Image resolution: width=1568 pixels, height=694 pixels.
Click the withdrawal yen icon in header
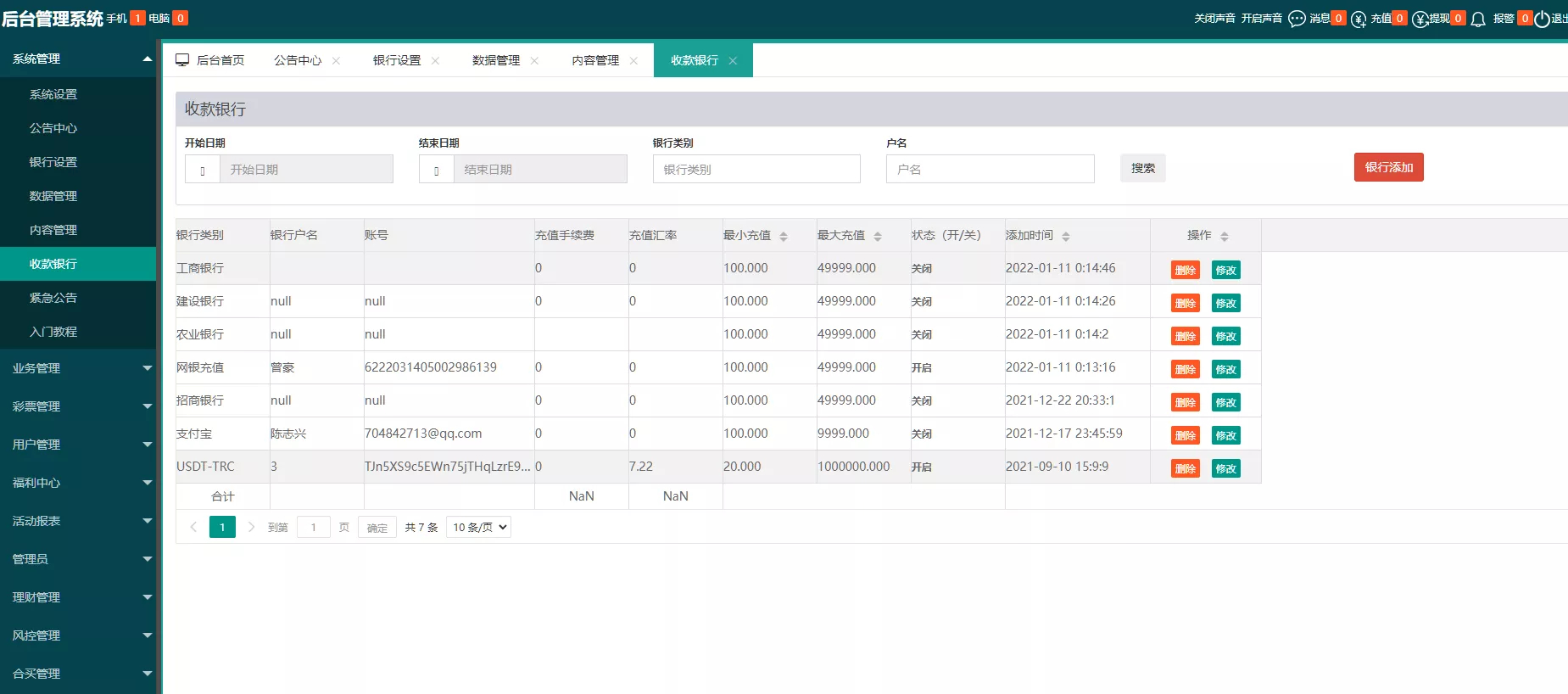(x=1420, y=19)
